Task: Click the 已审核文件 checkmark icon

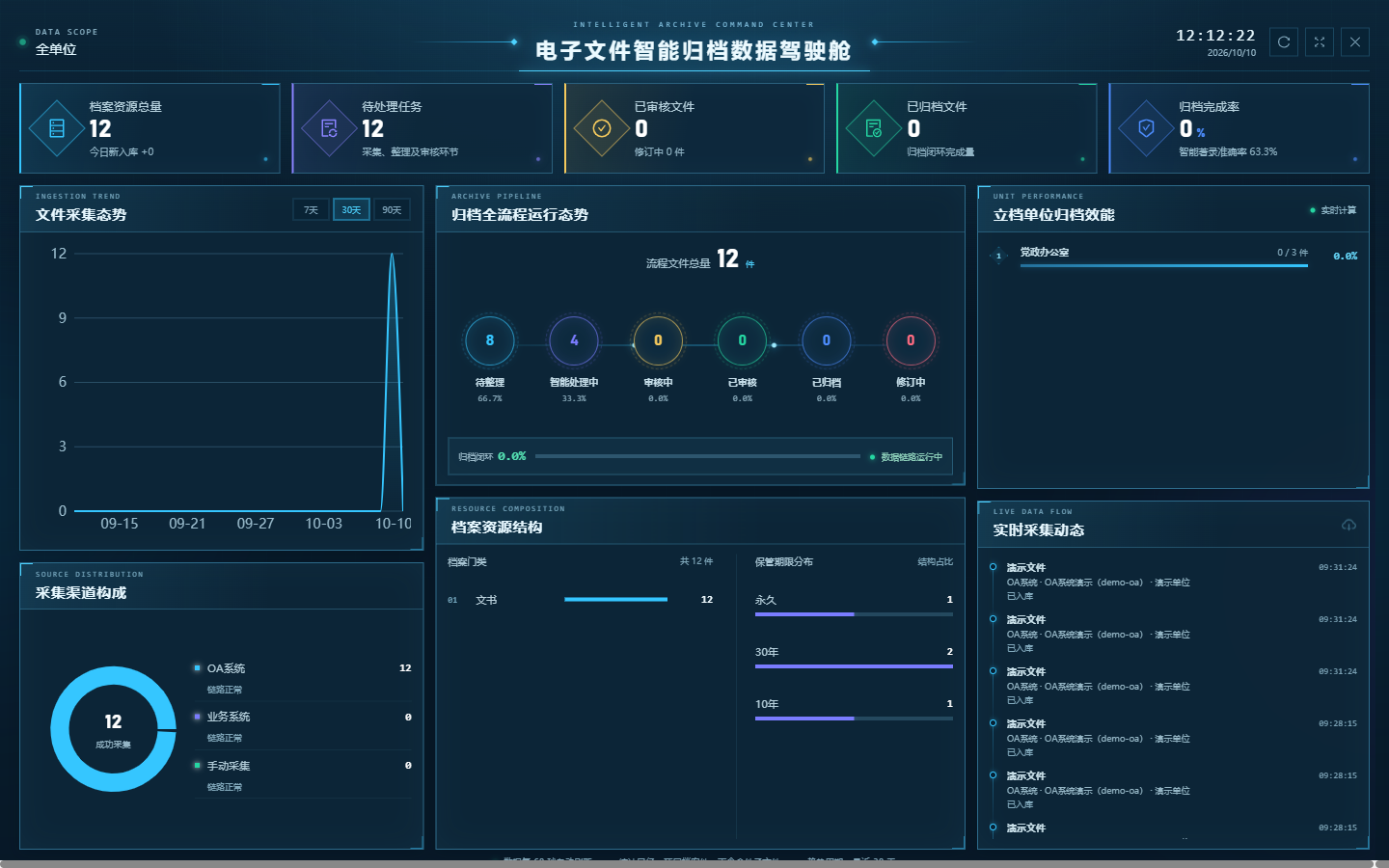Action: click(602, 128)
